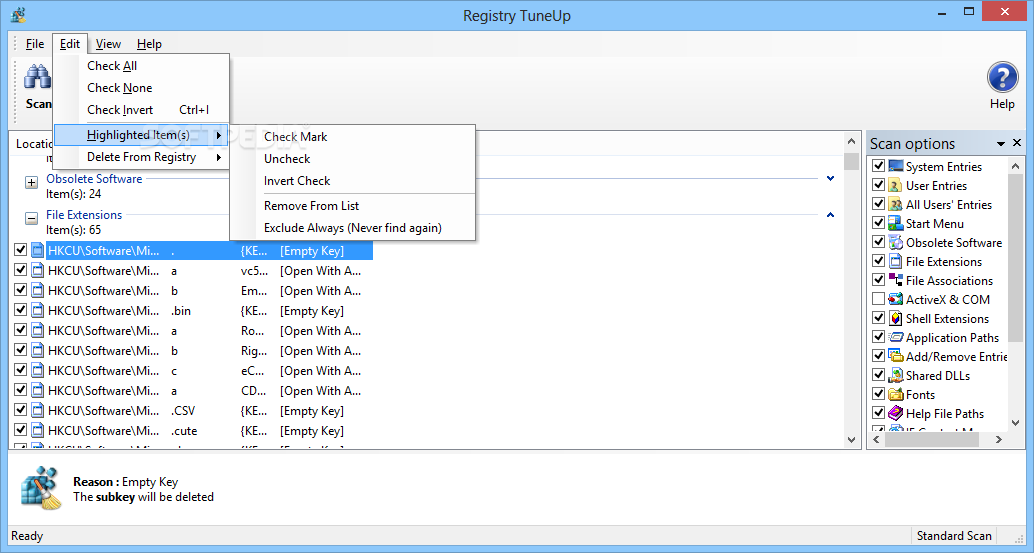Choose Check Invert from Edit menu
Image resolution: width=1034 pixels, height=553 pixels.
coord(141,109)
